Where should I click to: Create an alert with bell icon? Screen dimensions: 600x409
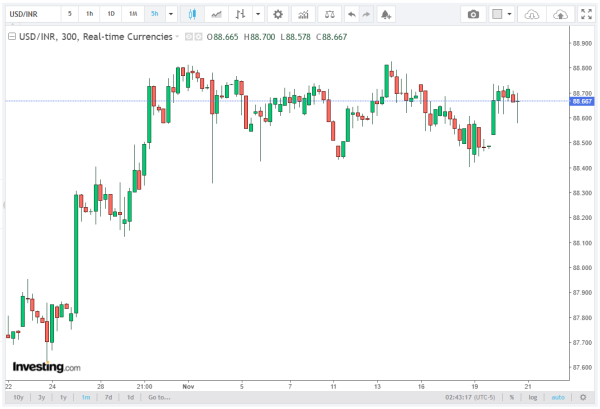pos(387,15)
